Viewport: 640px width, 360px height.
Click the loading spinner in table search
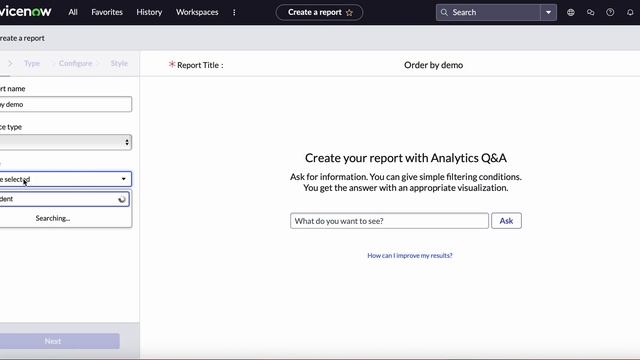coord(122,199)
